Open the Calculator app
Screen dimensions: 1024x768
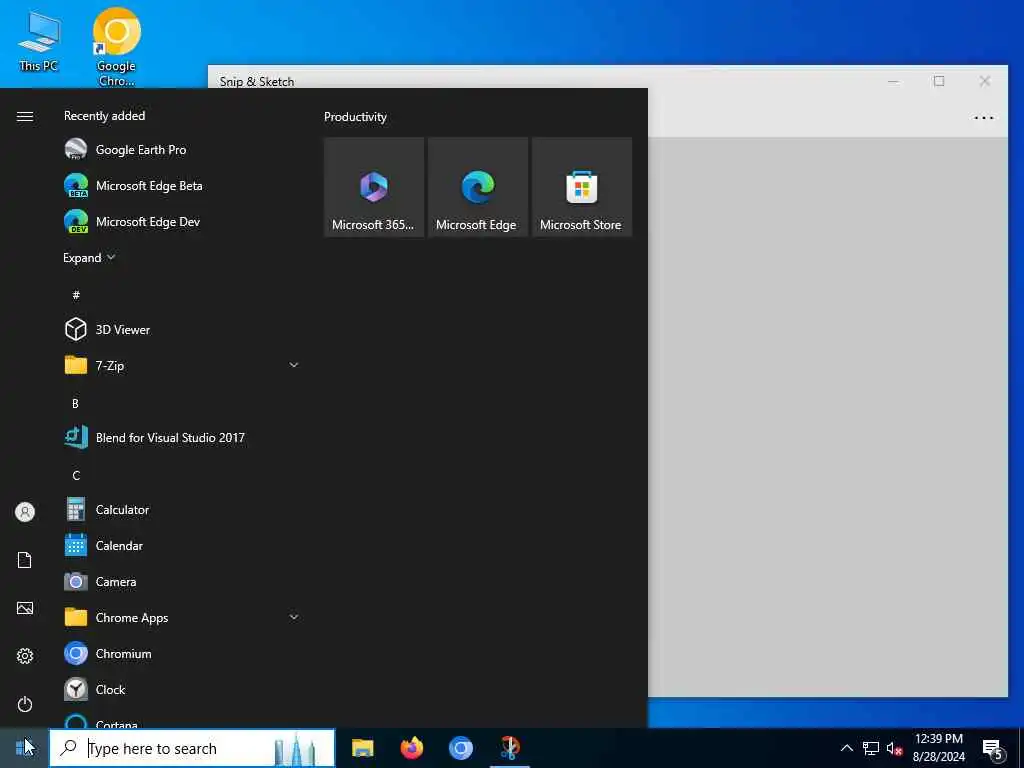tap(183, 509)
